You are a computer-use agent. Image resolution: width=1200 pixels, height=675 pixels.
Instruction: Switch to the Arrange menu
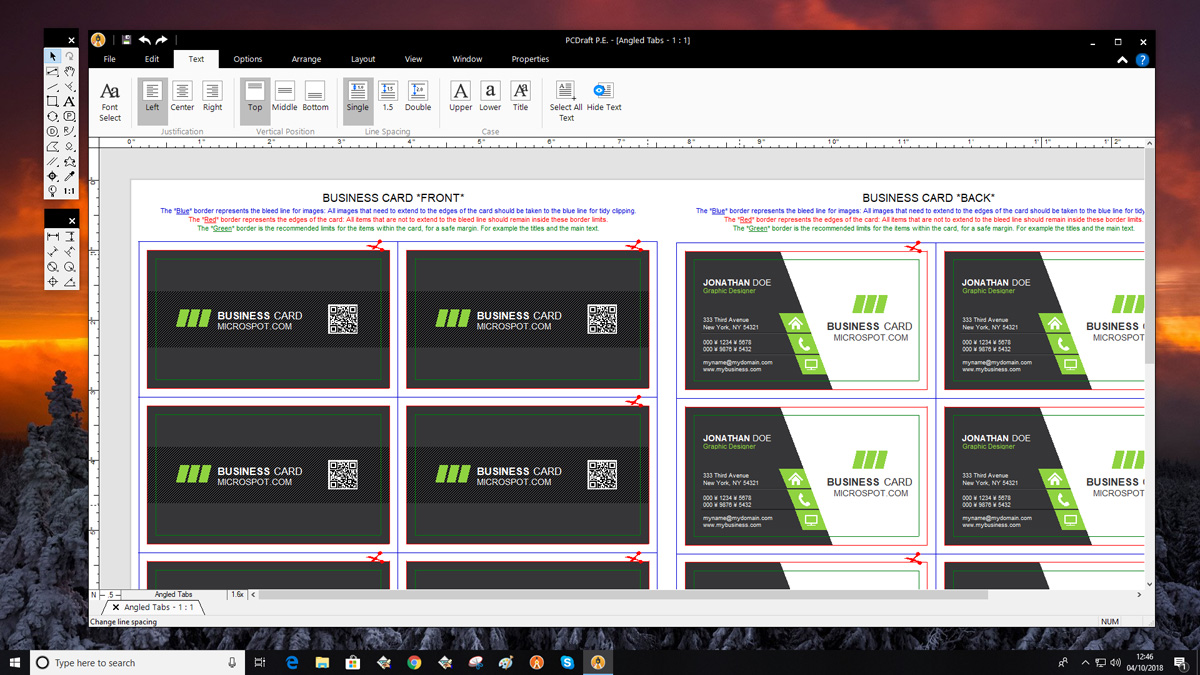(x=306, y=59)
